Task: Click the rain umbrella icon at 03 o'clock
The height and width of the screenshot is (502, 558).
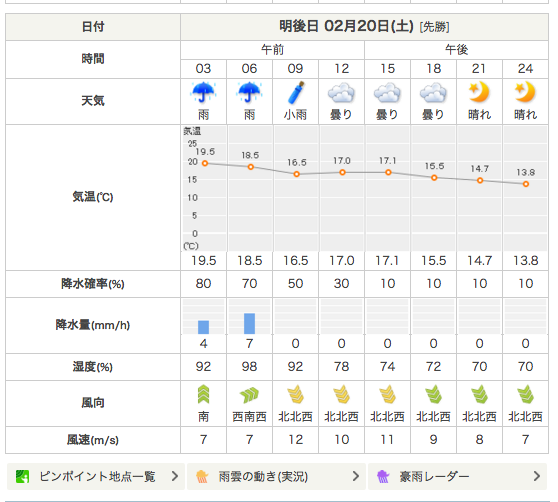Action: point(203,92)
